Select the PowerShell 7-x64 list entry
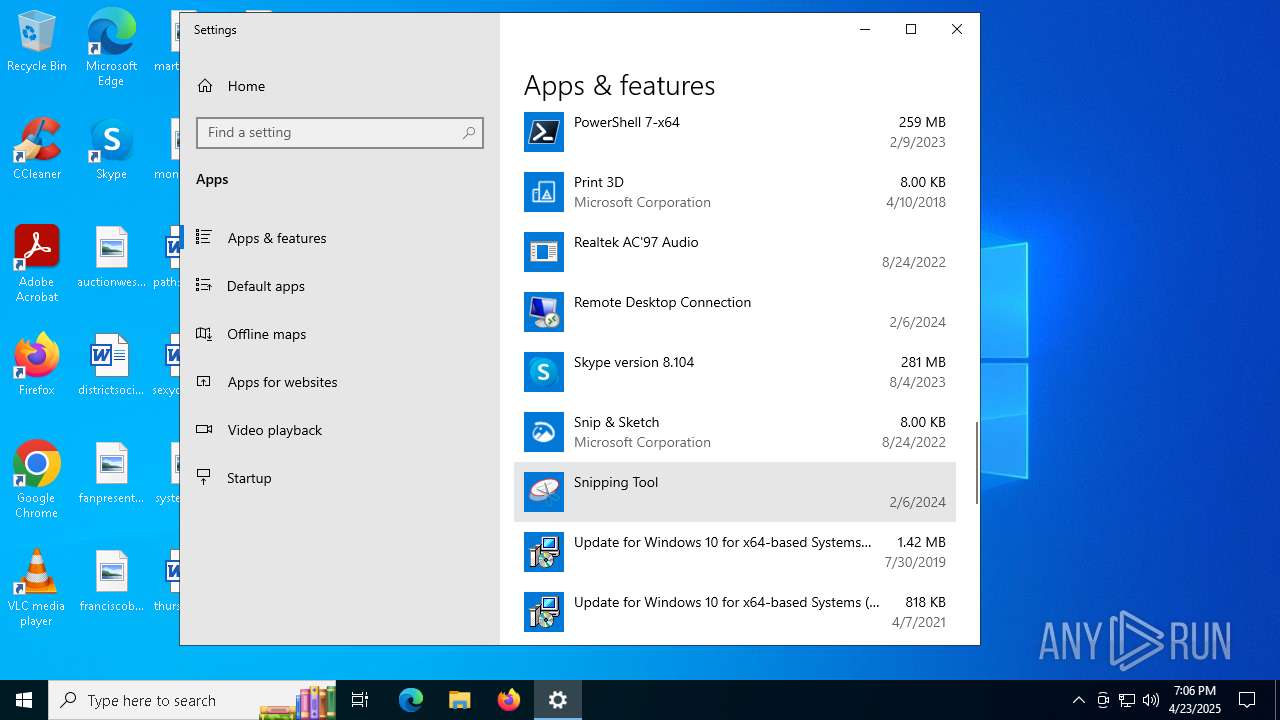This screenshot has width=1280, height=720. [735, 132]
